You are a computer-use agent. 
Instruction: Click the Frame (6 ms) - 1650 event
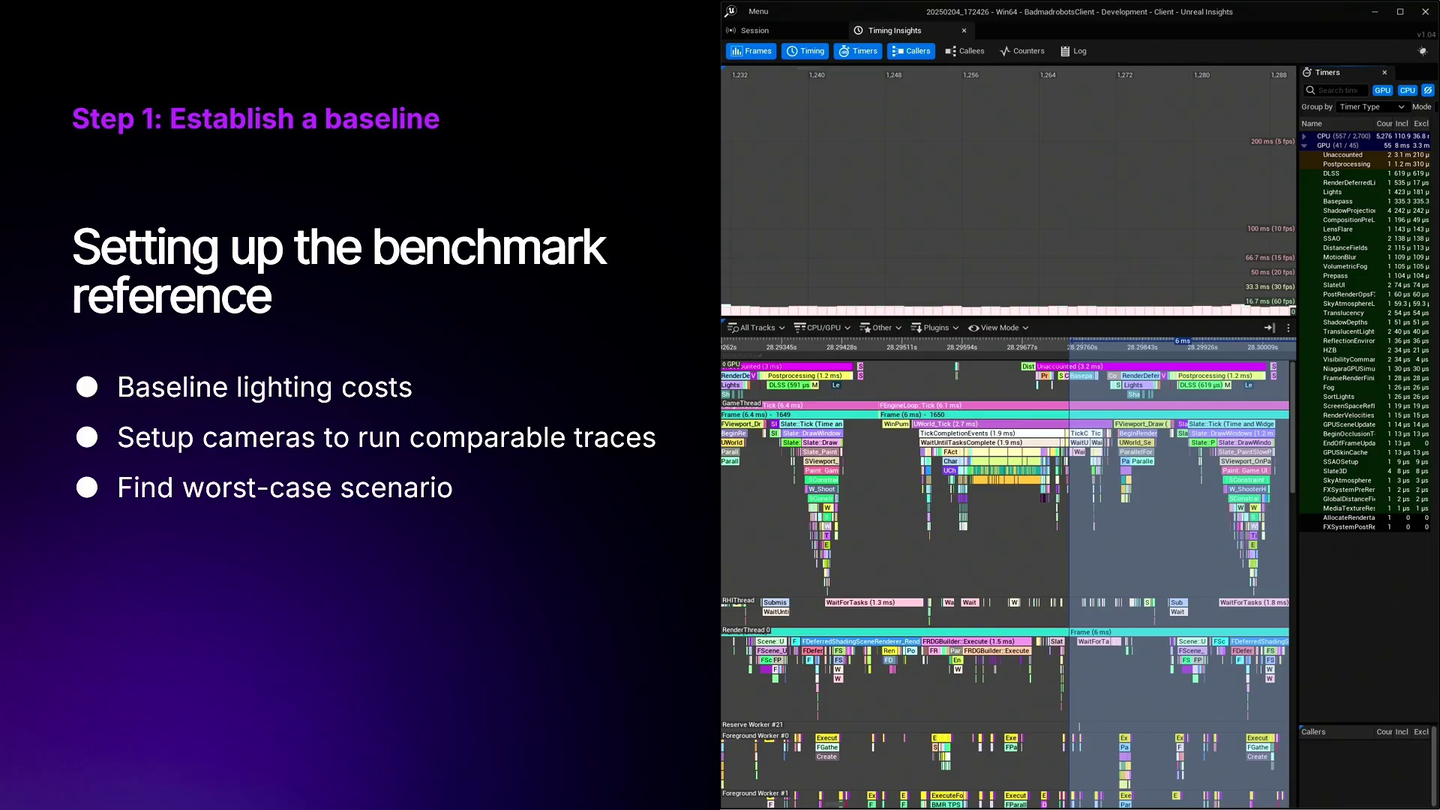1084,414
